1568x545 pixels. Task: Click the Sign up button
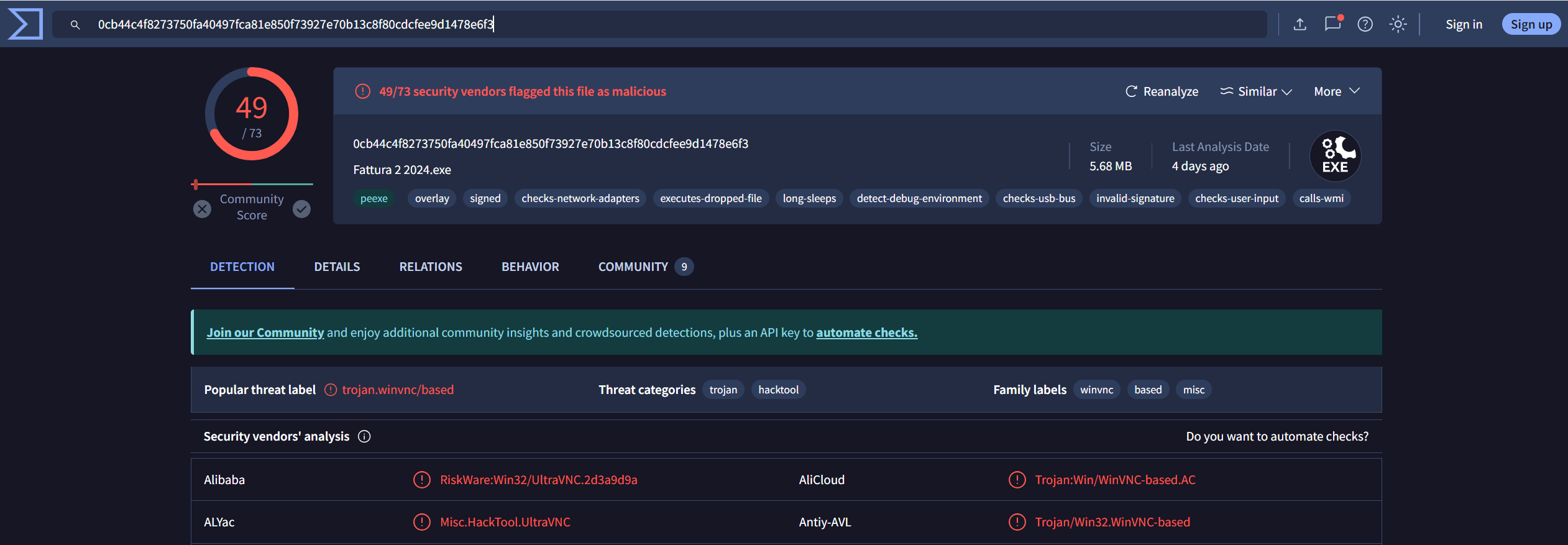pyautogui.click(x=1531, y=24)
